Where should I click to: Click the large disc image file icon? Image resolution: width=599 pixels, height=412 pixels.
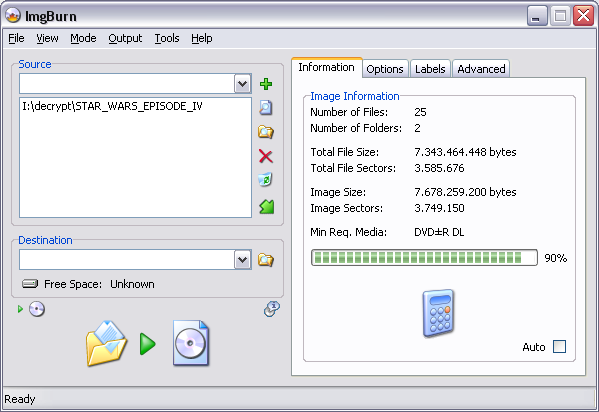click(x=191, y=343)
